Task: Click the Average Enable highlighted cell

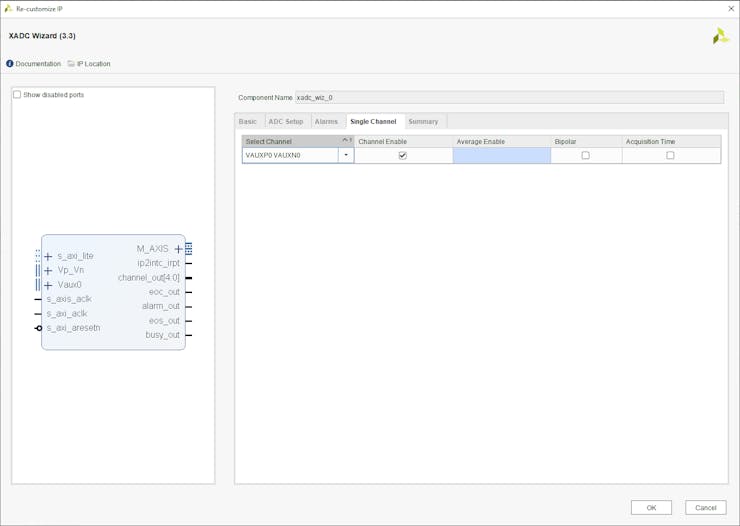Action: [x=502, y=155]
